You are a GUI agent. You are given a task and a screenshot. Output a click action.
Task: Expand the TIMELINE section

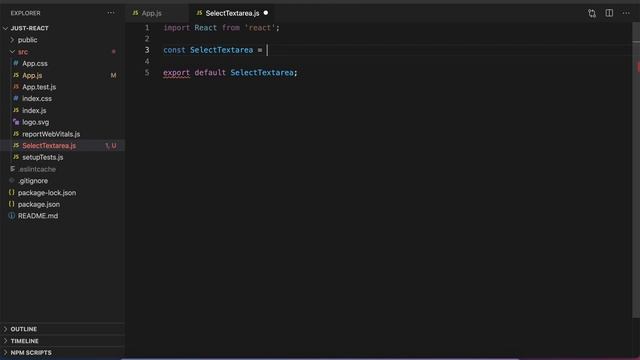click(x=24, y=341)
